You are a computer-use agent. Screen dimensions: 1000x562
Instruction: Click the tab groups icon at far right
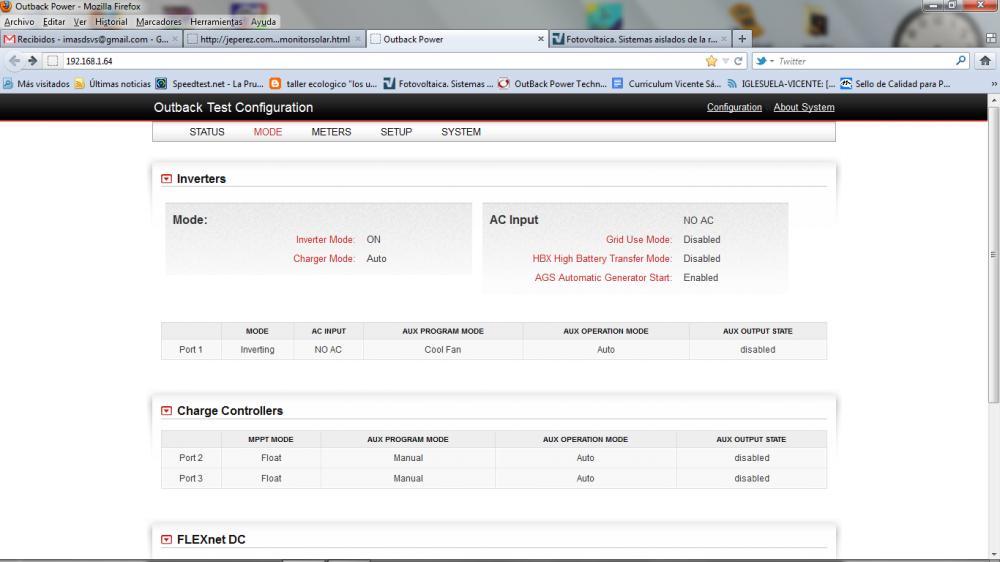(x=991, y=39)
